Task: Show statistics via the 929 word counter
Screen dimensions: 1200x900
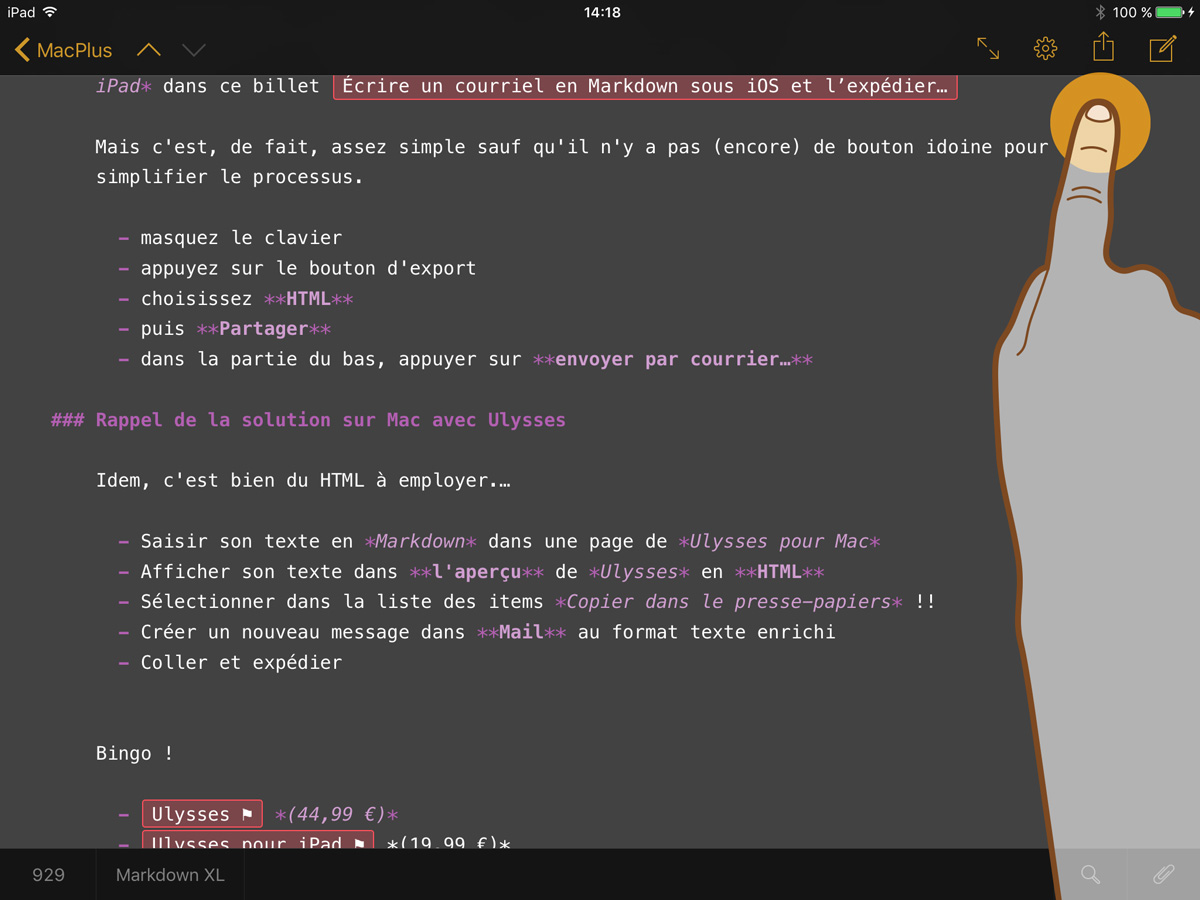Action: 48,875
